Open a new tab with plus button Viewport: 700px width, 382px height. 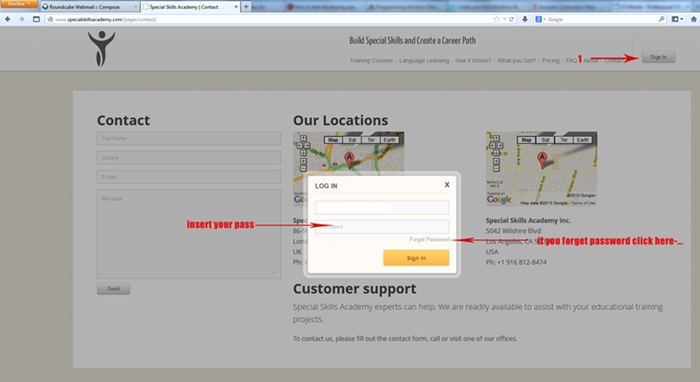click(246, 7)
